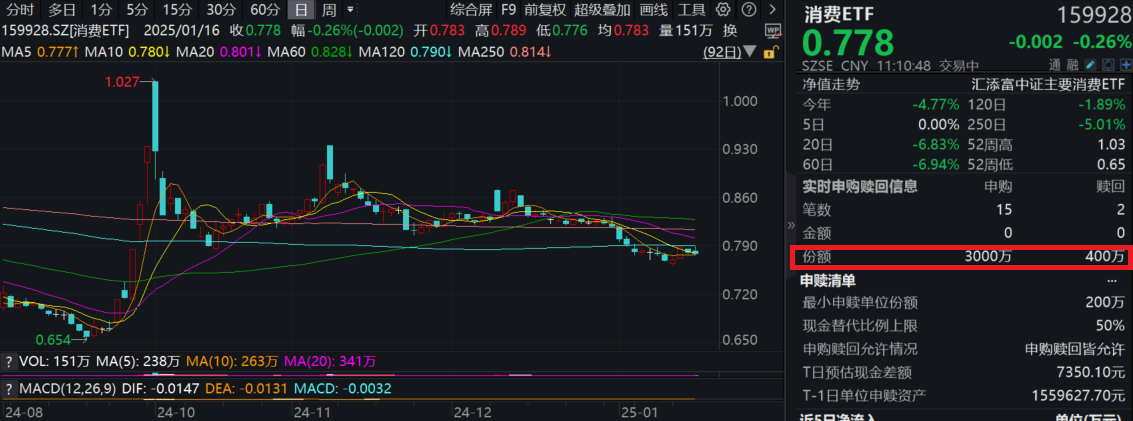Click the 1.027 high price marker
The image size is (1133, 421).
(x=121, y=82)
